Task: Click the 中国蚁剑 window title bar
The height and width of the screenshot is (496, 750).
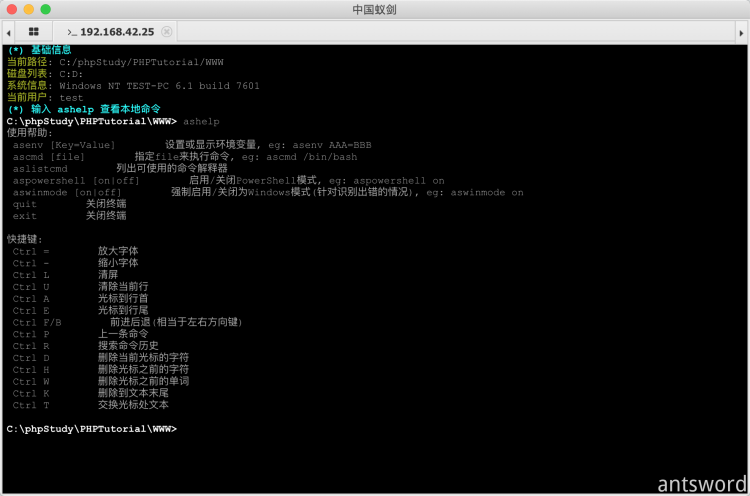Action: click(x=375, y=9)
